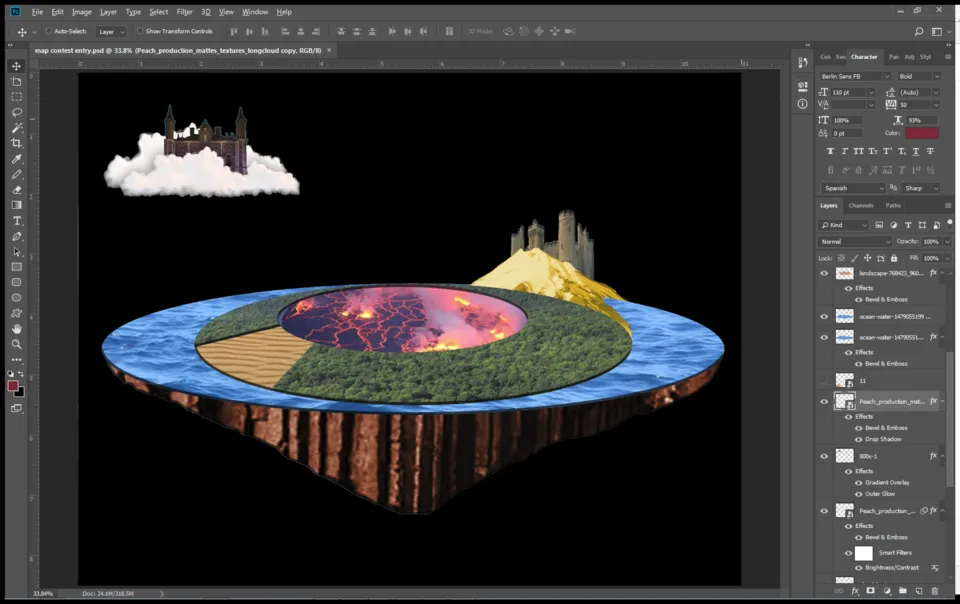Click the Character text color swatch
Screen dimensions: 960x604
[x=922, y=133]
